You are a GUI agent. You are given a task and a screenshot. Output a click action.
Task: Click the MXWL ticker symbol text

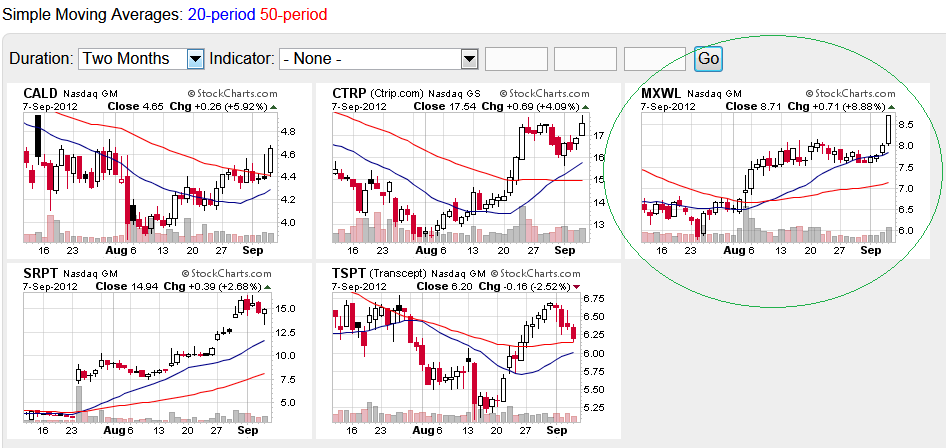coord(661,93)
